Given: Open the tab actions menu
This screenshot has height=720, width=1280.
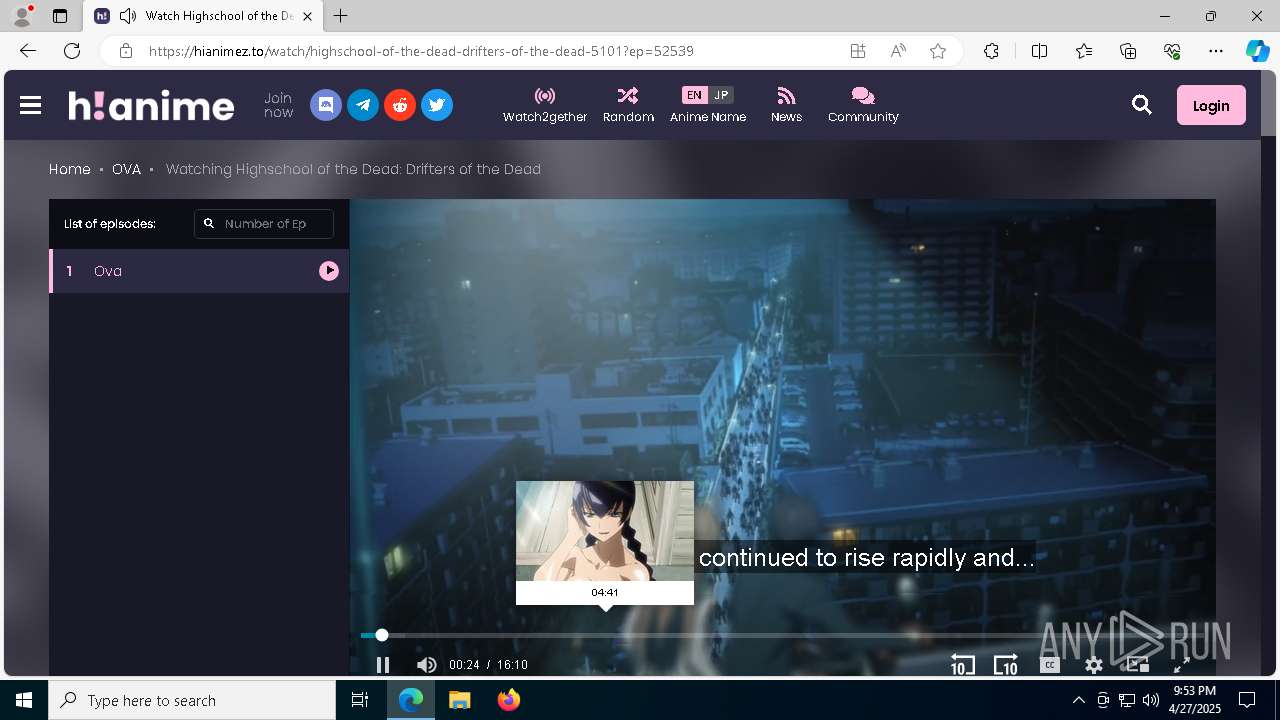Looking at the screenshot, I should 60,16.
